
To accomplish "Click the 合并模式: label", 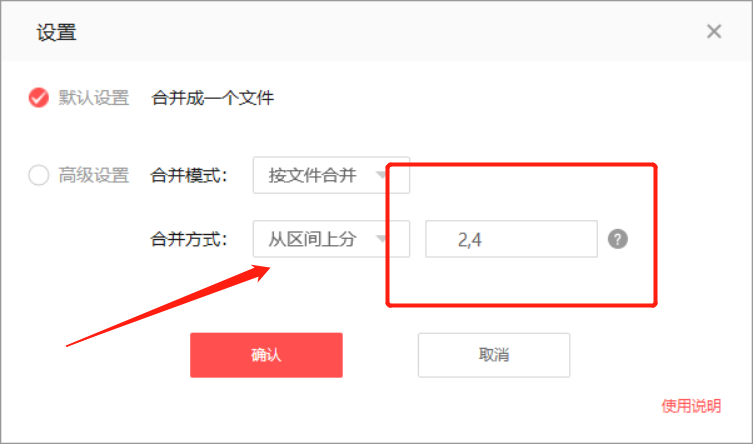I will (x=188, y=175).
